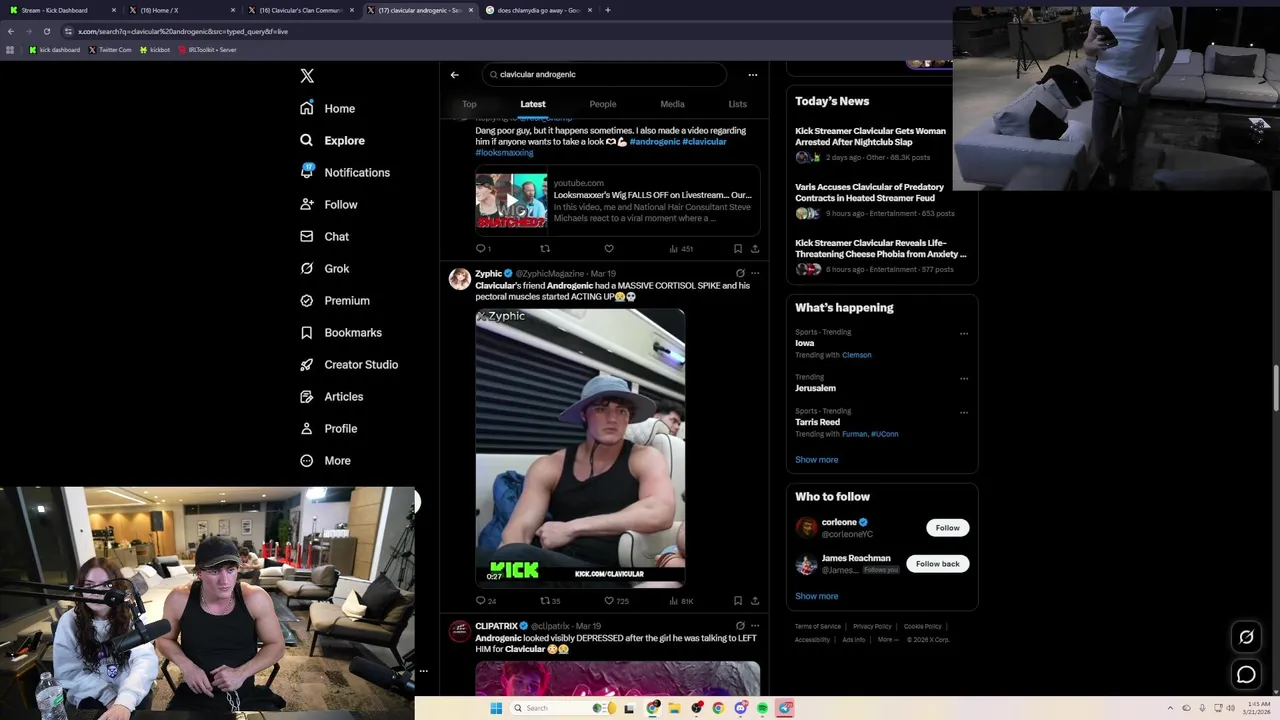Image resolution: width=1280 pixels, height=720 pixels.
Task: Open the Cheese Phobia news story
Action: point(881,248)
